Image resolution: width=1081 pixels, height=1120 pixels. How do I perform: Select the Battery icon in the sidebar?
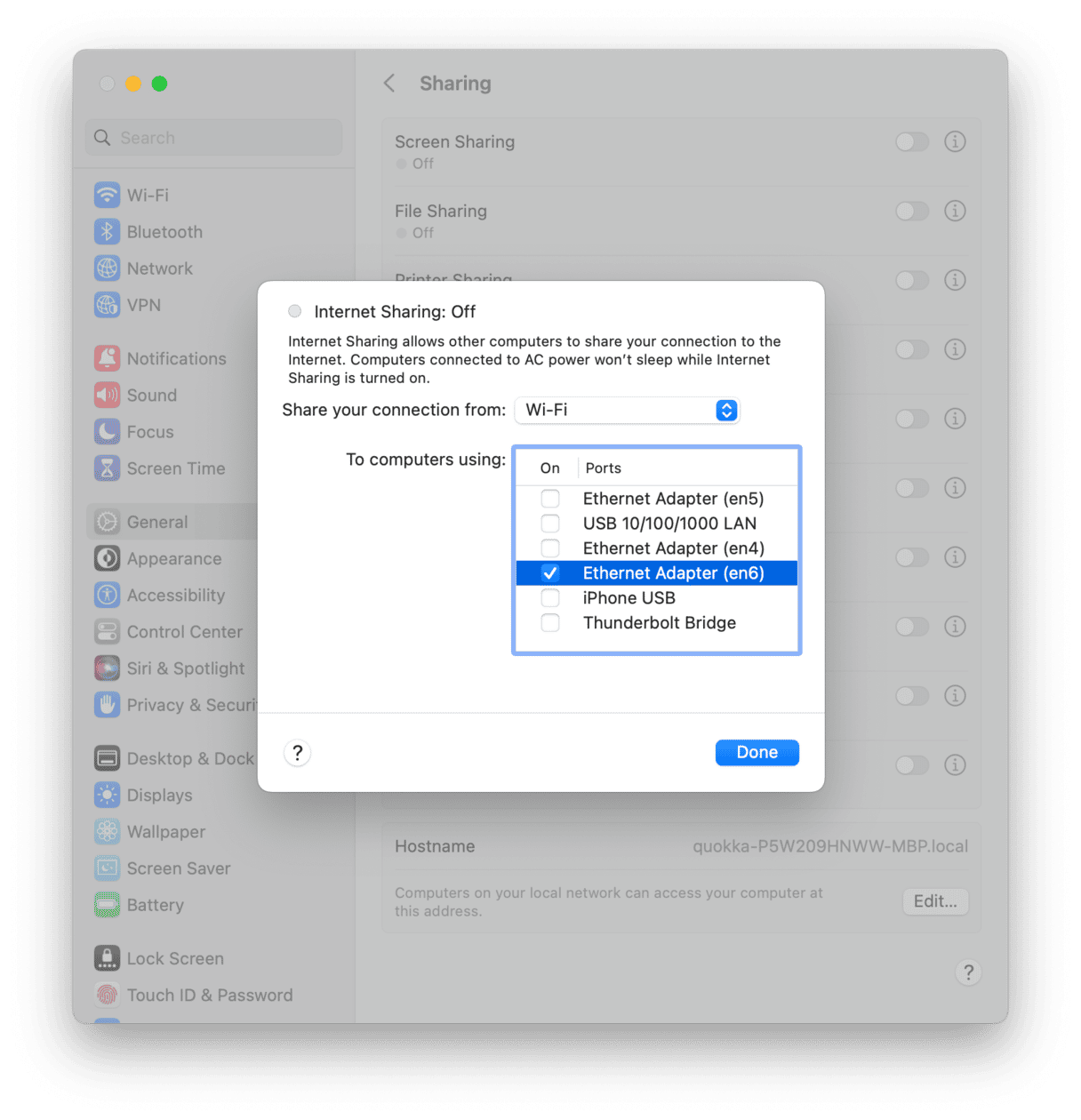pyautogui.click(x=107, y=905)
